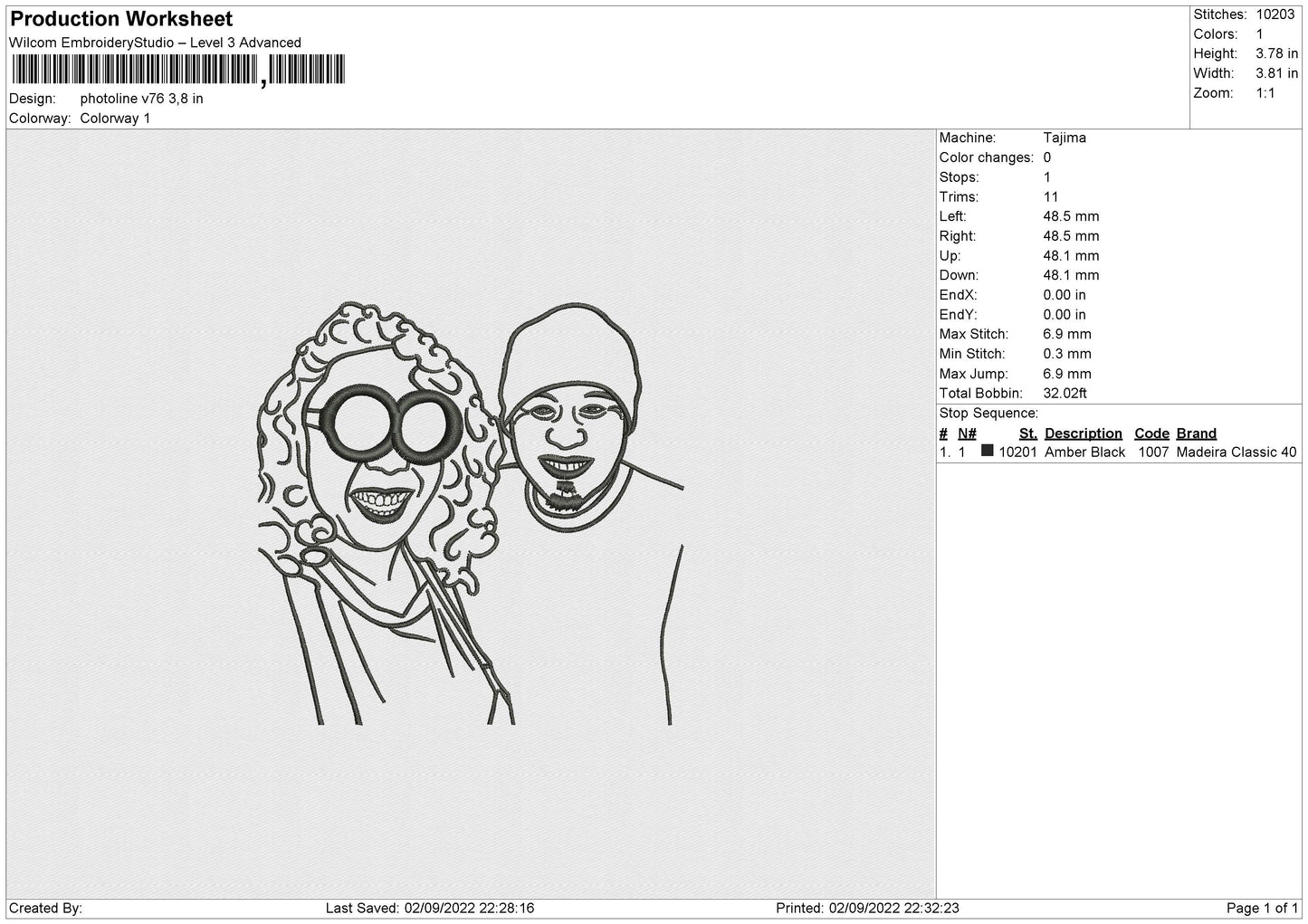Screen dimensions: 1308x924
Task: Click the beanie of the right figure
Action: (570, 353)
